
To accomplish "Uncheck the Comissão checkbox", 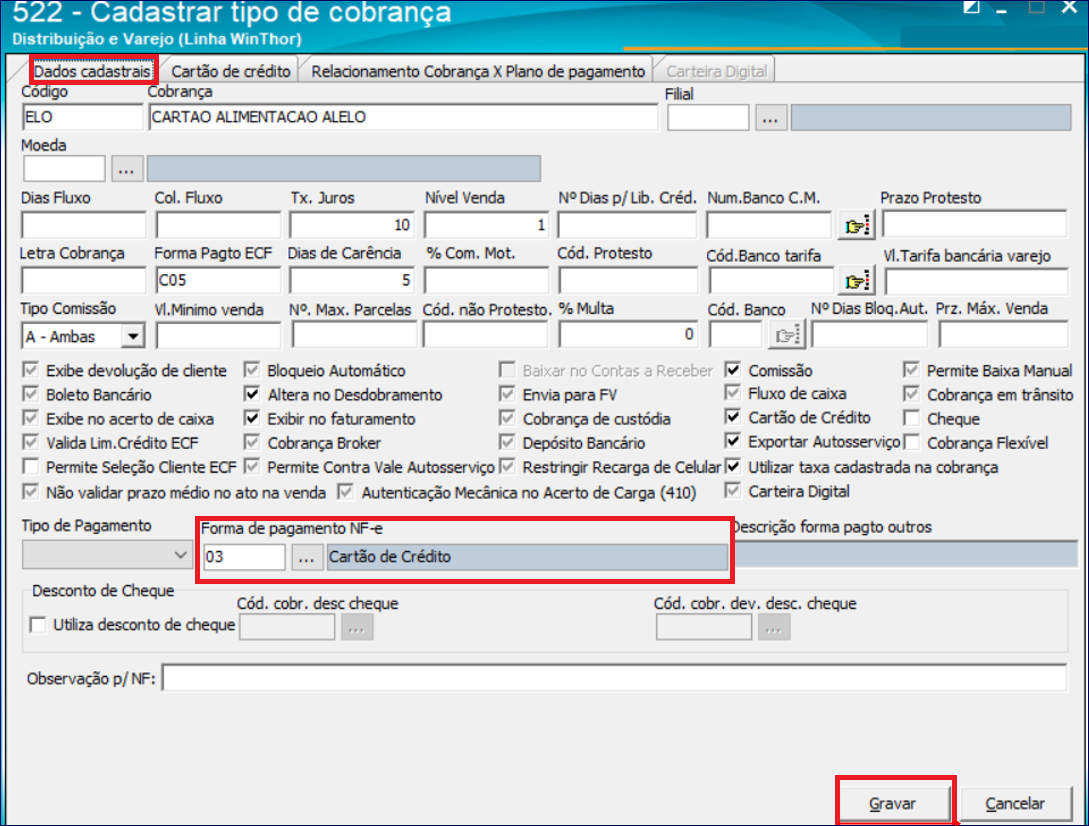I will pyautogui.click(x=733, y=370).
